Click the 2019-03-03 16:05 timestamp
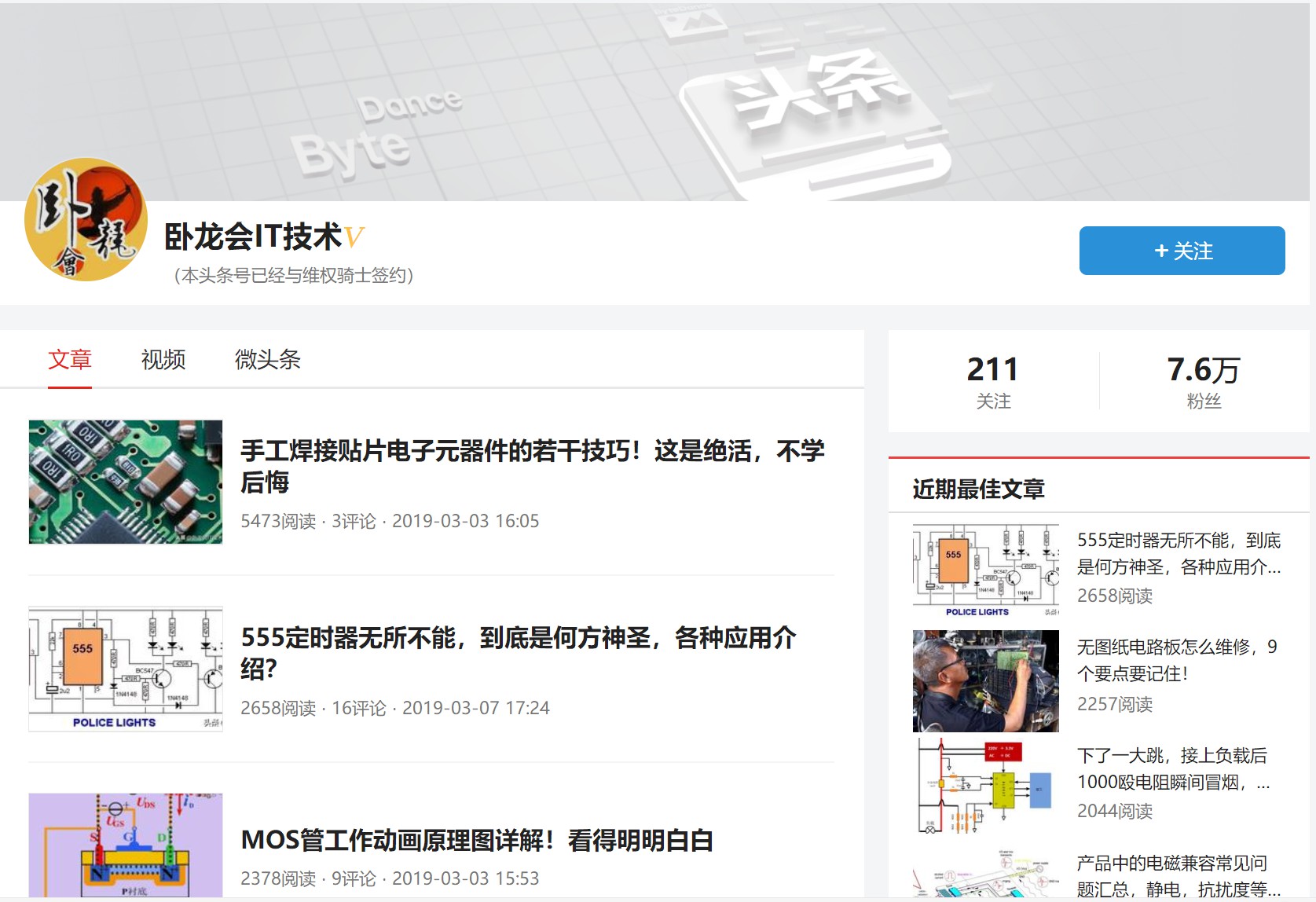 point(466,521)
